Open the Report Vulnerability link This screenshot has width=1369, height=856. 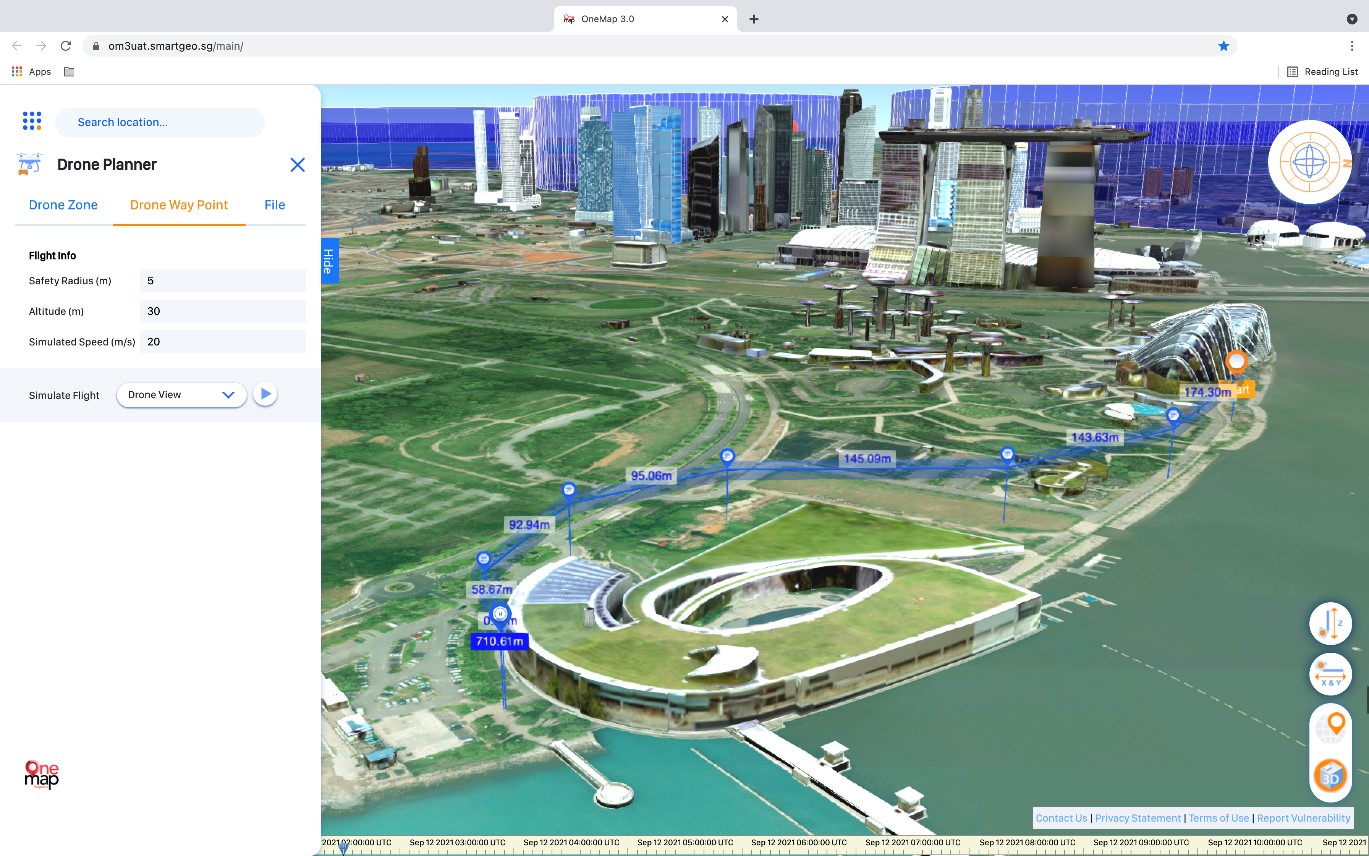1303,818
